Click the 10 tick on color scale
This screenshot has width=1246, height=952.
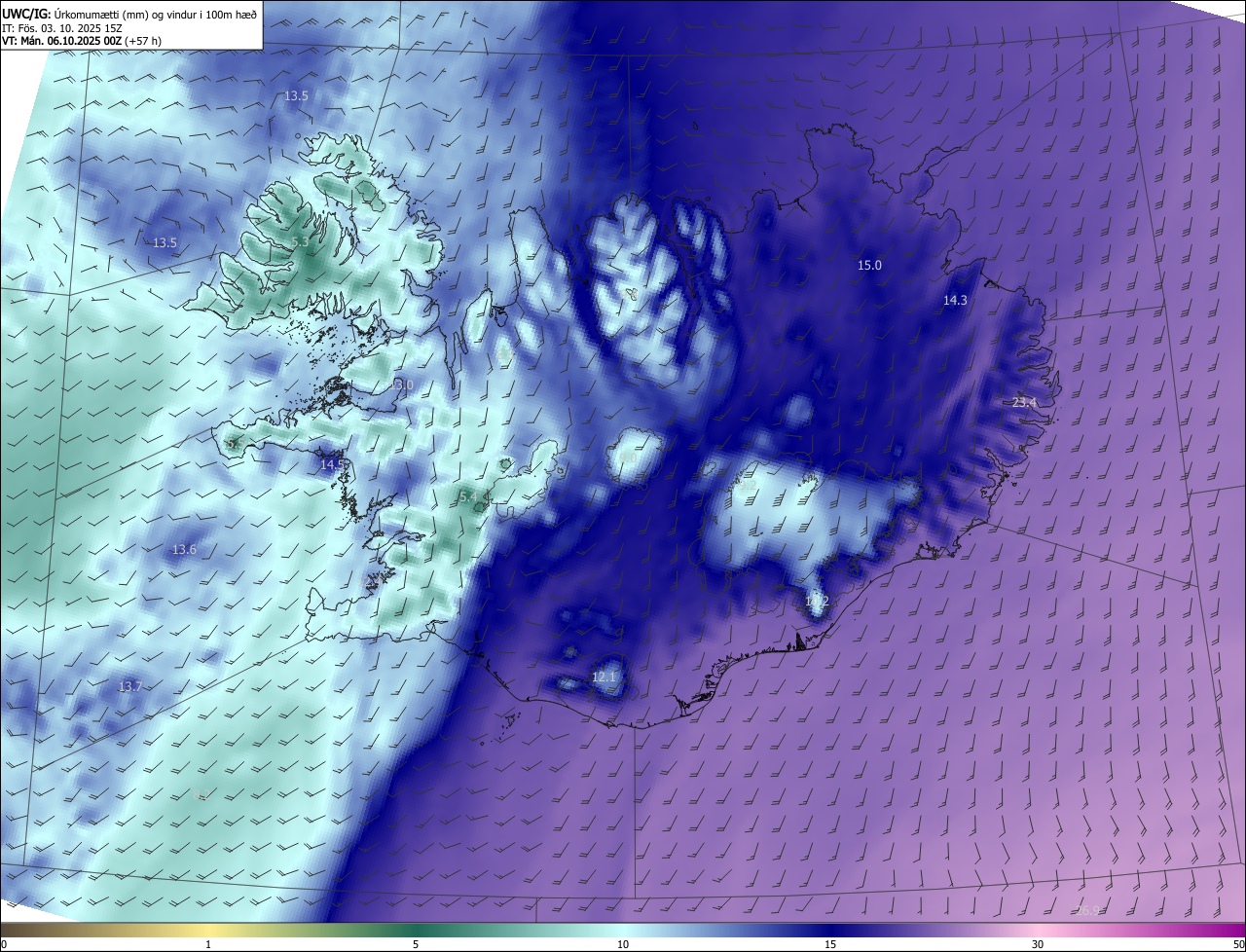[x=623, y=944]
